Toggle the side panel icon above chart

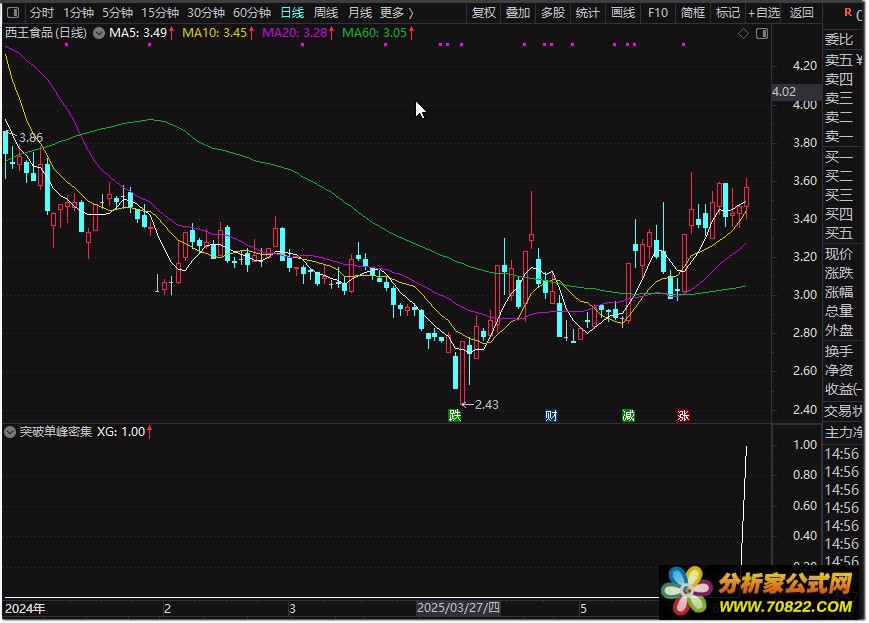tap(762, 34)
